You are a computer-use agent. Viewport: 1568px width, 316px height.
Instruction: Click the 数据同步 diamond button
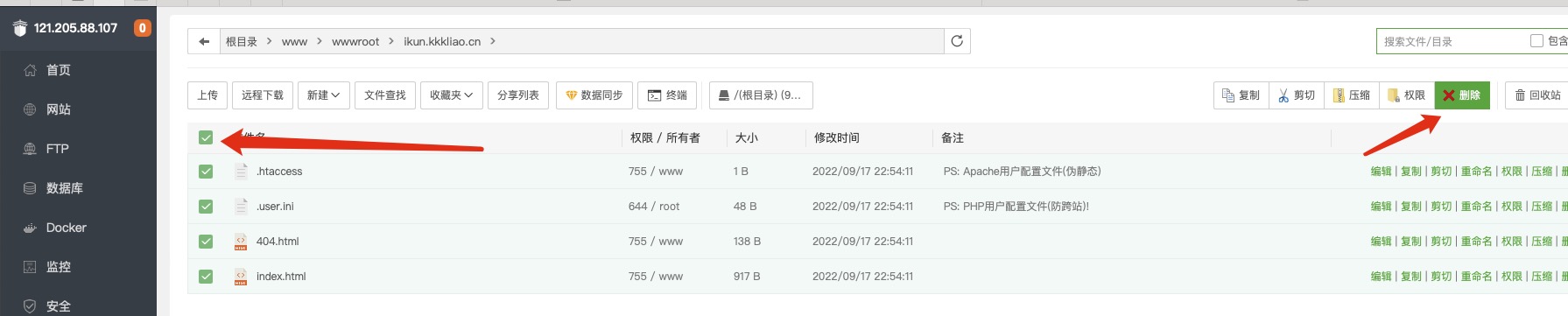[x=594, y=95]
